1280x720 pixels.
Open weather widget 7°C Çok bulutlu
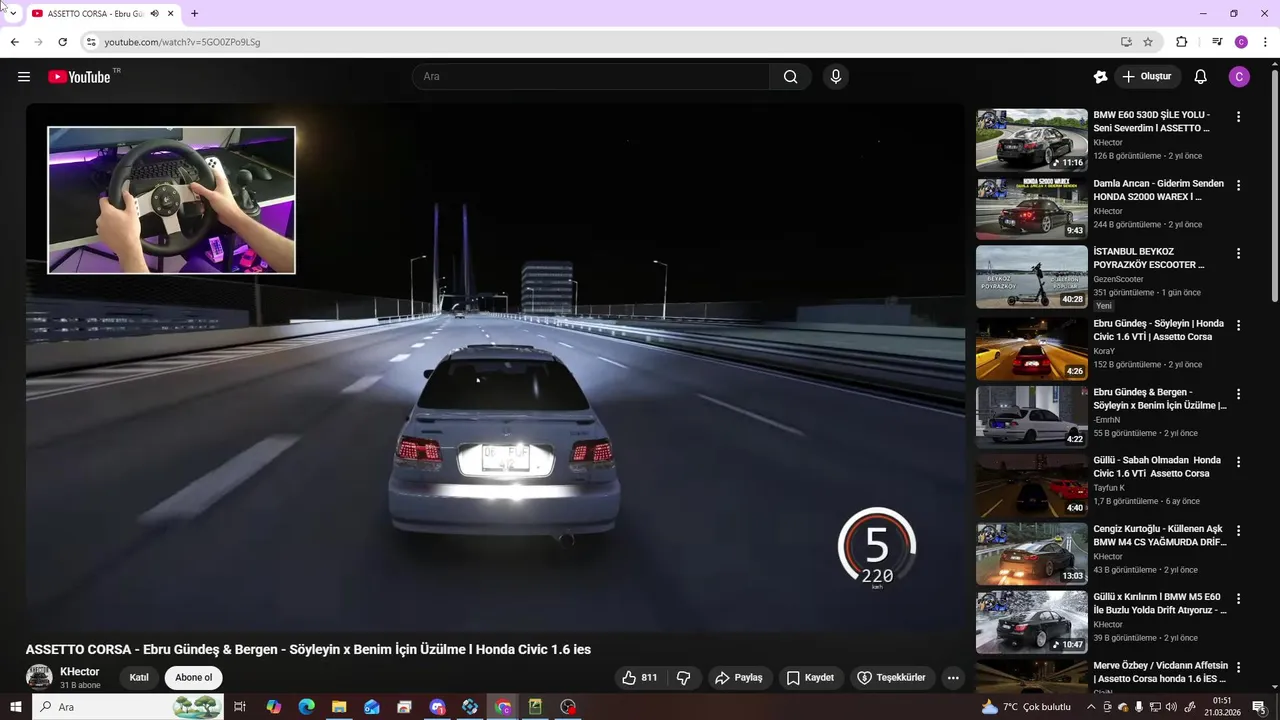pos(1026,707)
